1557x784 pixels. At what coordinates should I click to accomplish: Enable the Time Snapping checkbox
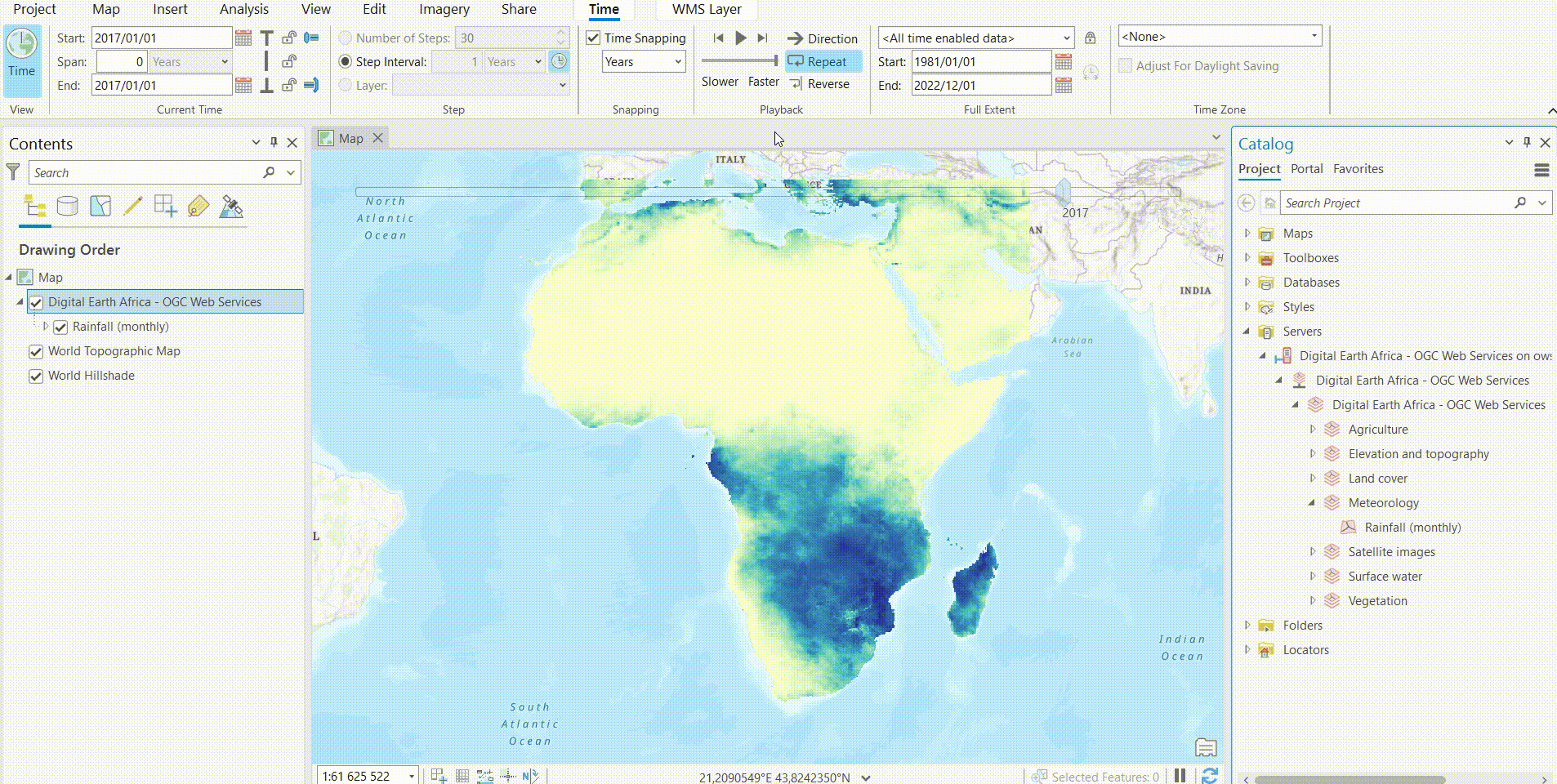[593, 38]
